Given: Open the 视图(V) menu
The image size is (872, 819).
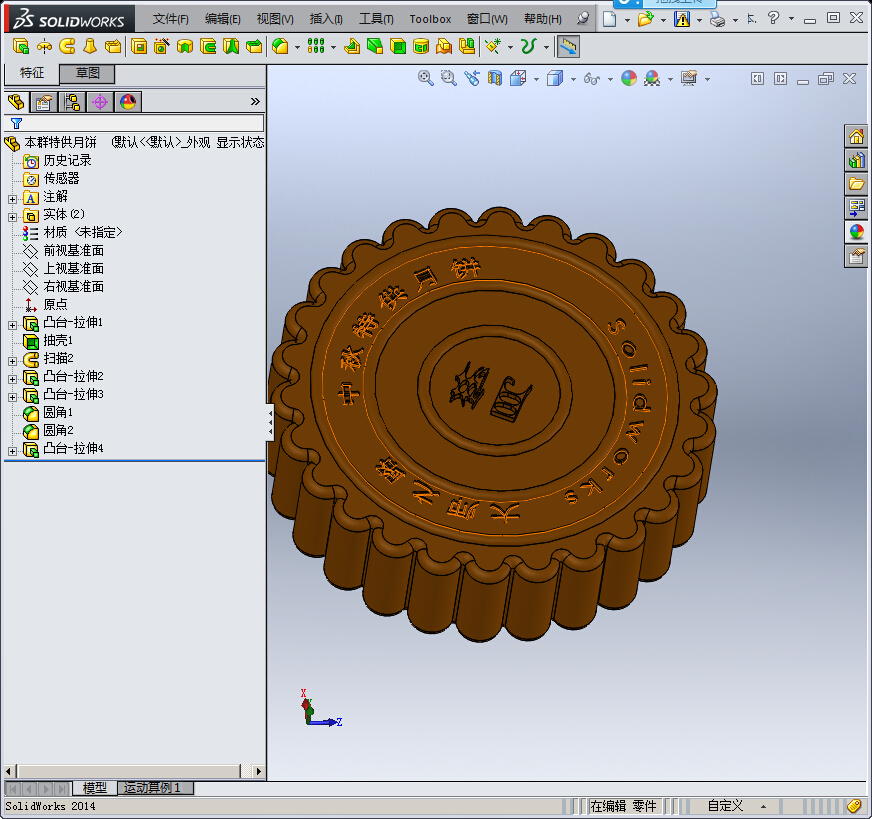Looking at the screenshot, I should tap(275, 19).
